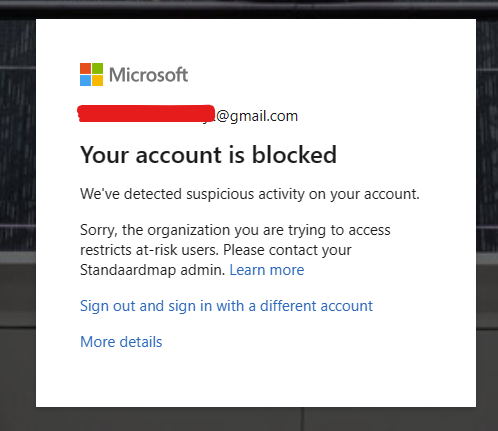The height and width of the screenshot is (431, 498).
Task: Open the More details link
Action: pos(121,342)
